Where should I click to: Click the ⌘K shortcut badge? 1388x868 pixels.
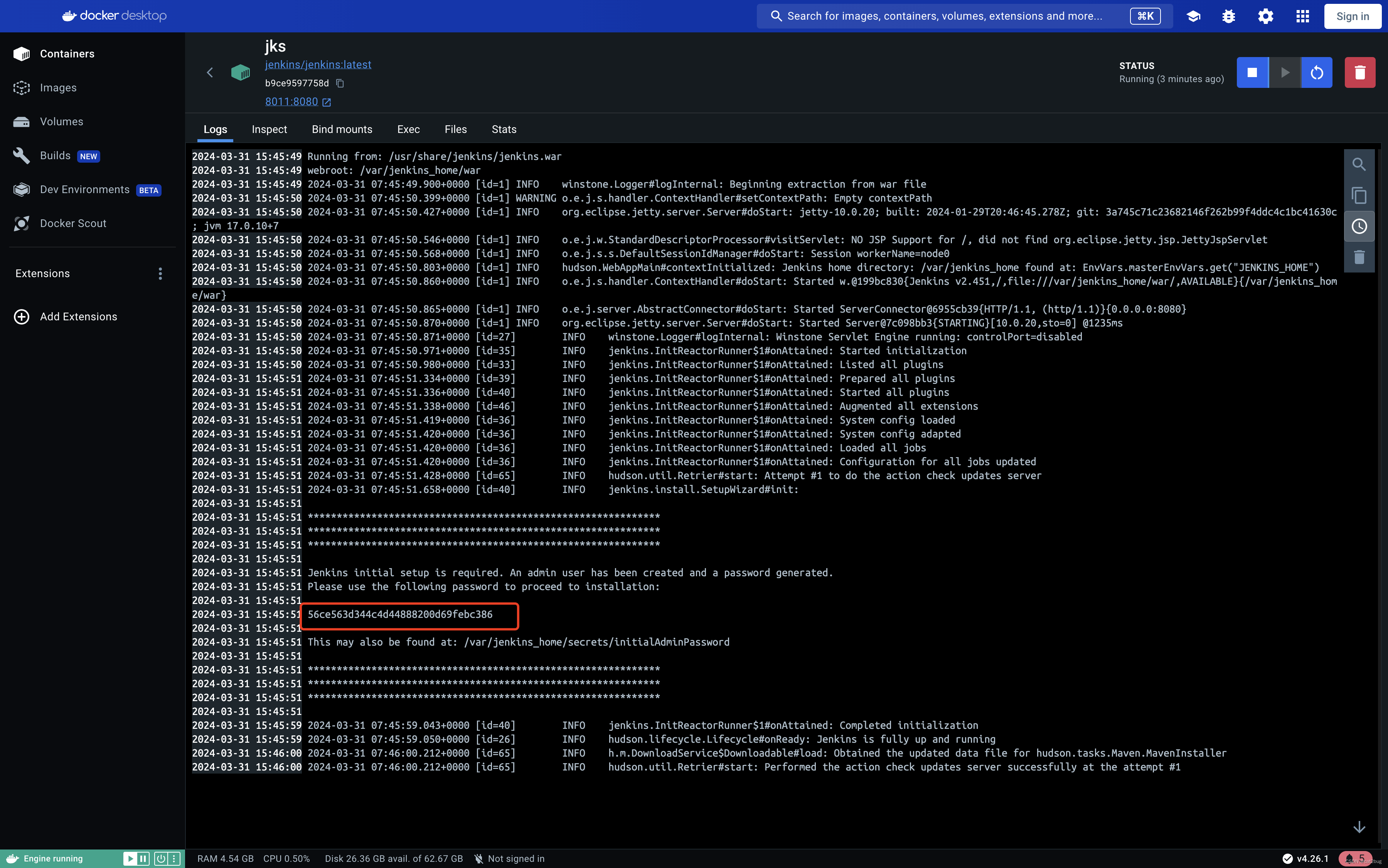[1145, 16]
